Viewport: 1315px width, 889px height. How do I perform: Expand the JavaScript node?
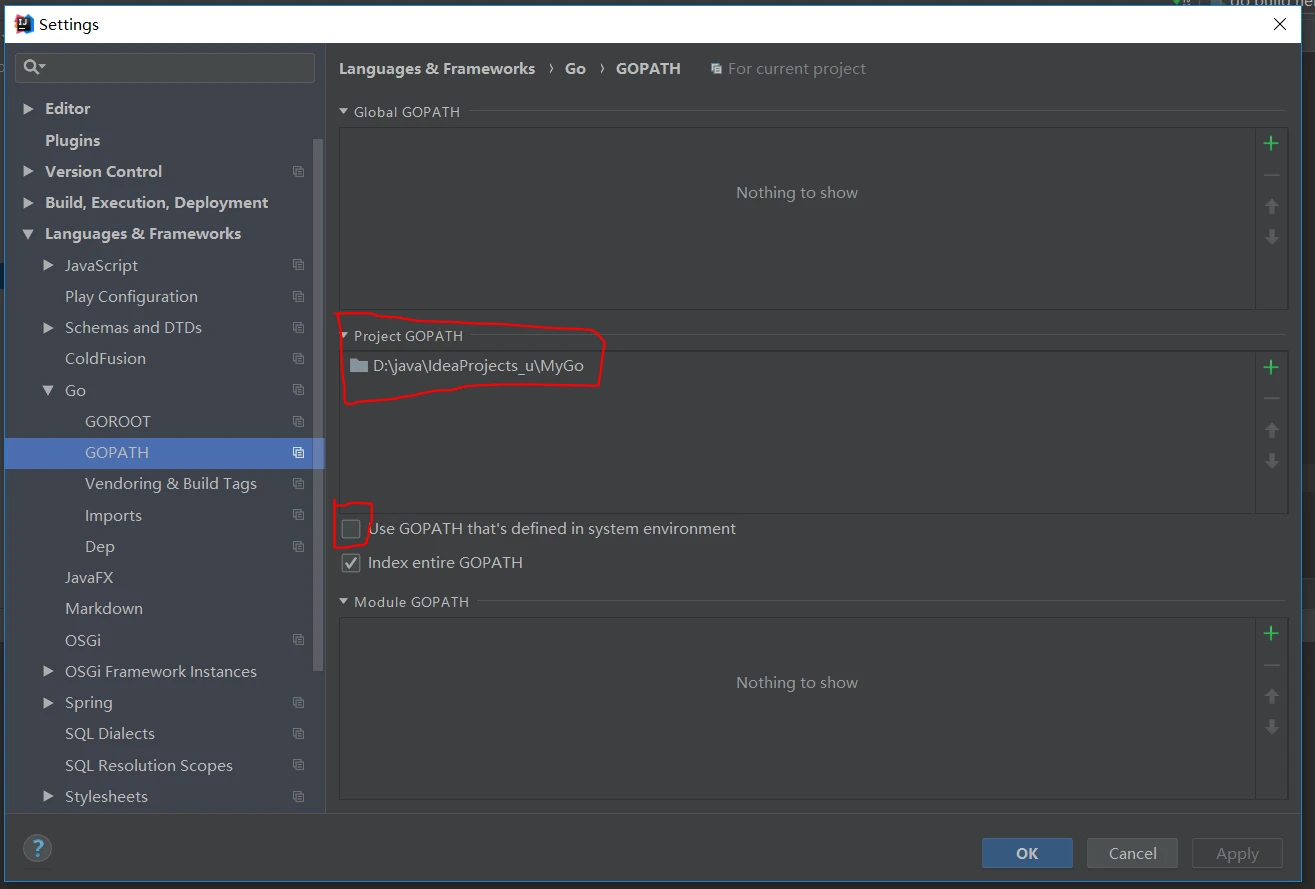48,265
